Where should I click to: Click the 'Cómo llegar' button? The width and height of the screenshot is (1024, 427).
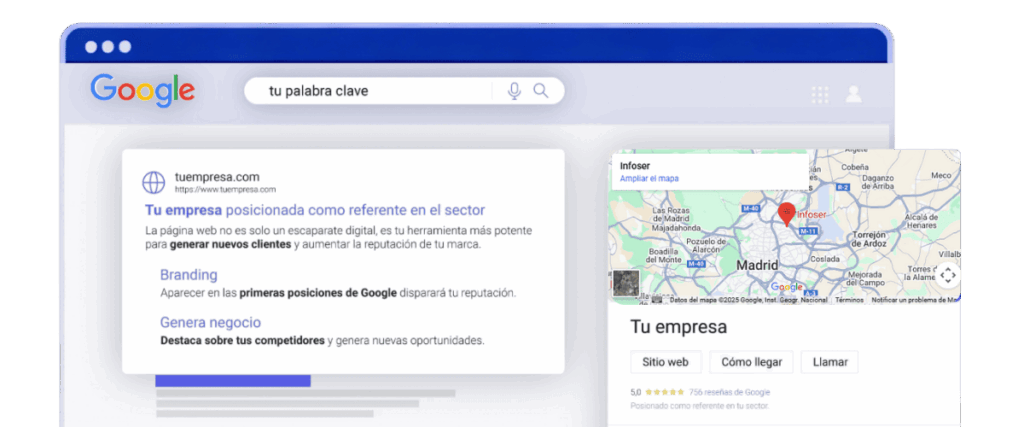[x=751, y=362]
